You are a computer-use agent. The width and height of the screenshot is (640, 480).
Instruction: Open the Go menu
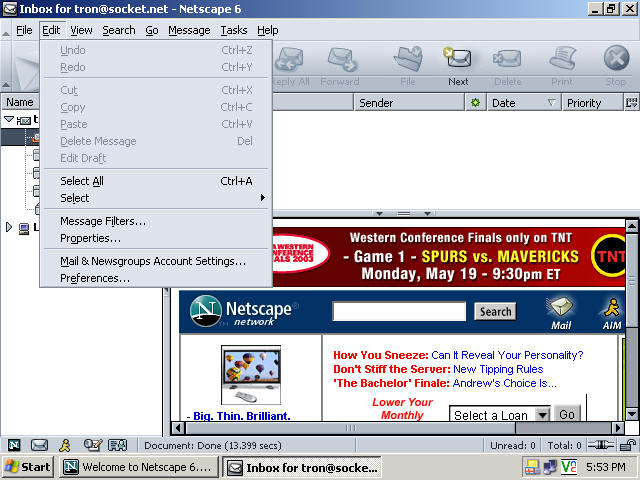152,30
